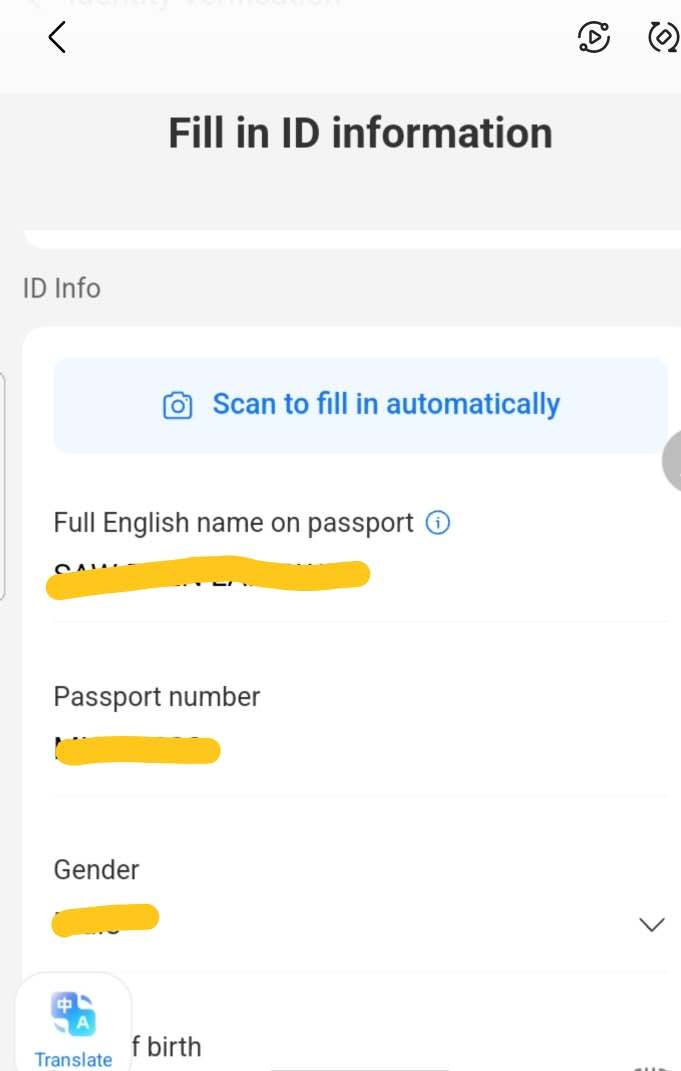This screenshot has width=681, height=1071.
Task: Open the video tutorial play icon
Action: [594, 38]
